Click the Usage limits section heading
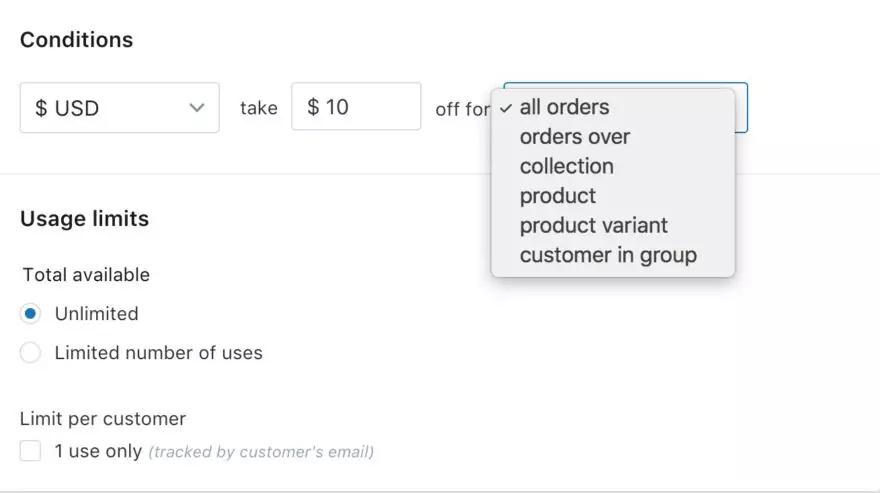 click(84, 219)
